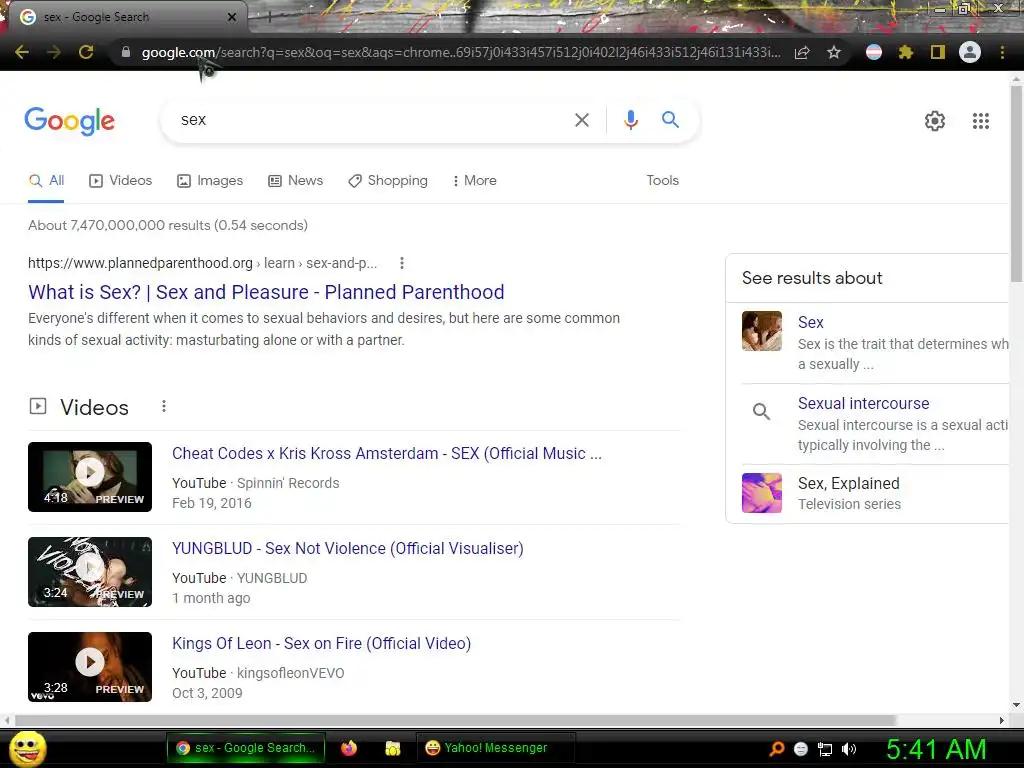Open the Chrome three-dot menu
This screenshot has width=1024, height=768.
click(1002, 52)
